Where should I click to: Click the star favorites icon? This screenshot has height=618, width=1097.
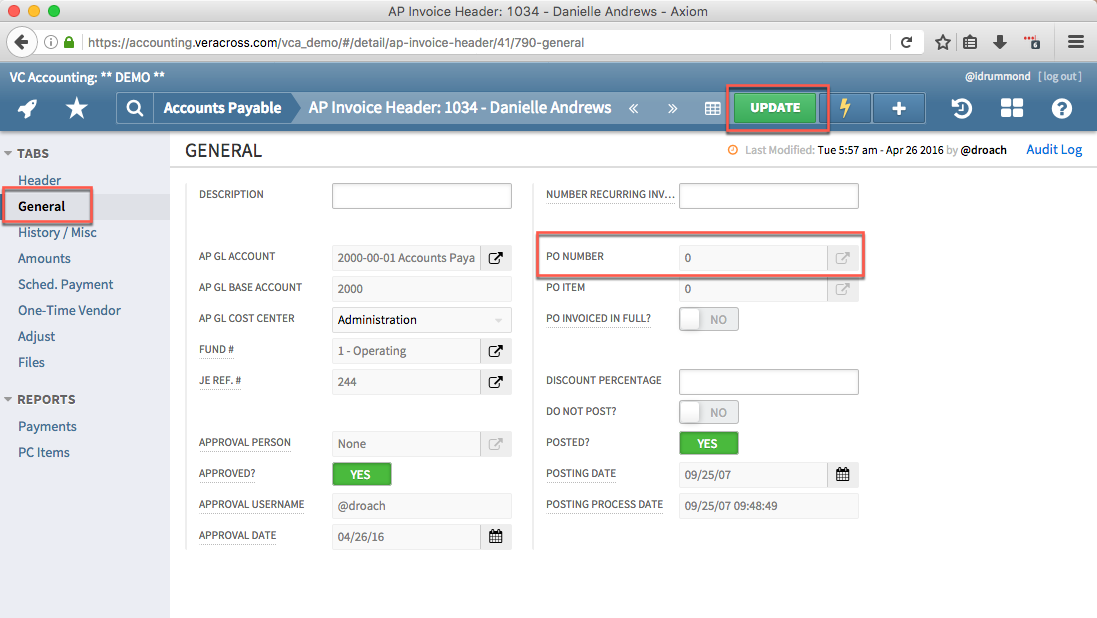pyautogui.click(x=76, y=107)
